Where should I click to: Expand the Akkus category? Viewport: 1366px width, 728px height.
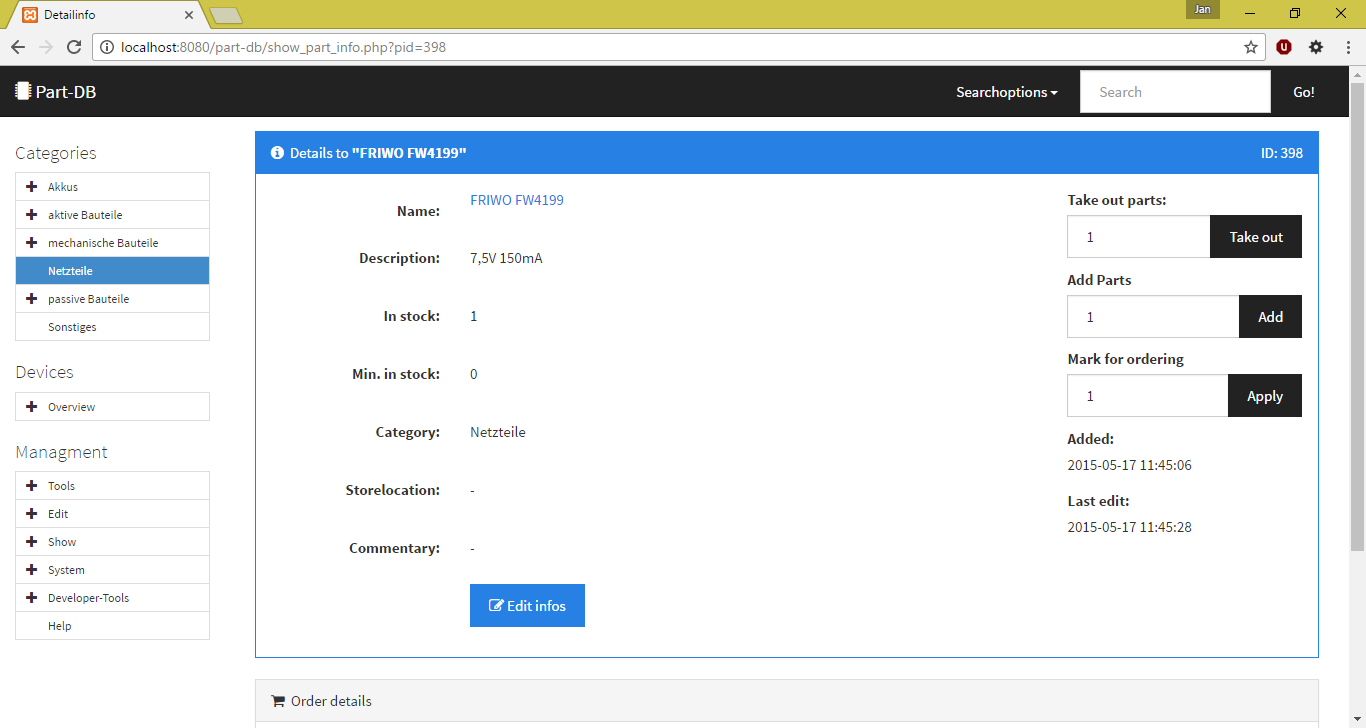(32, 187)
